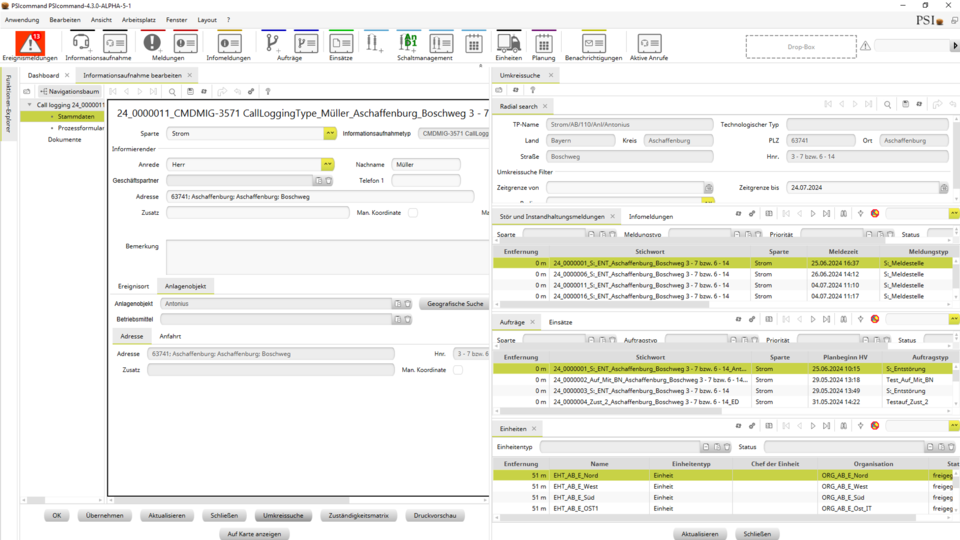960x540 pixels.
Task: Click Geografische Suche button
Action: (455, 304)
